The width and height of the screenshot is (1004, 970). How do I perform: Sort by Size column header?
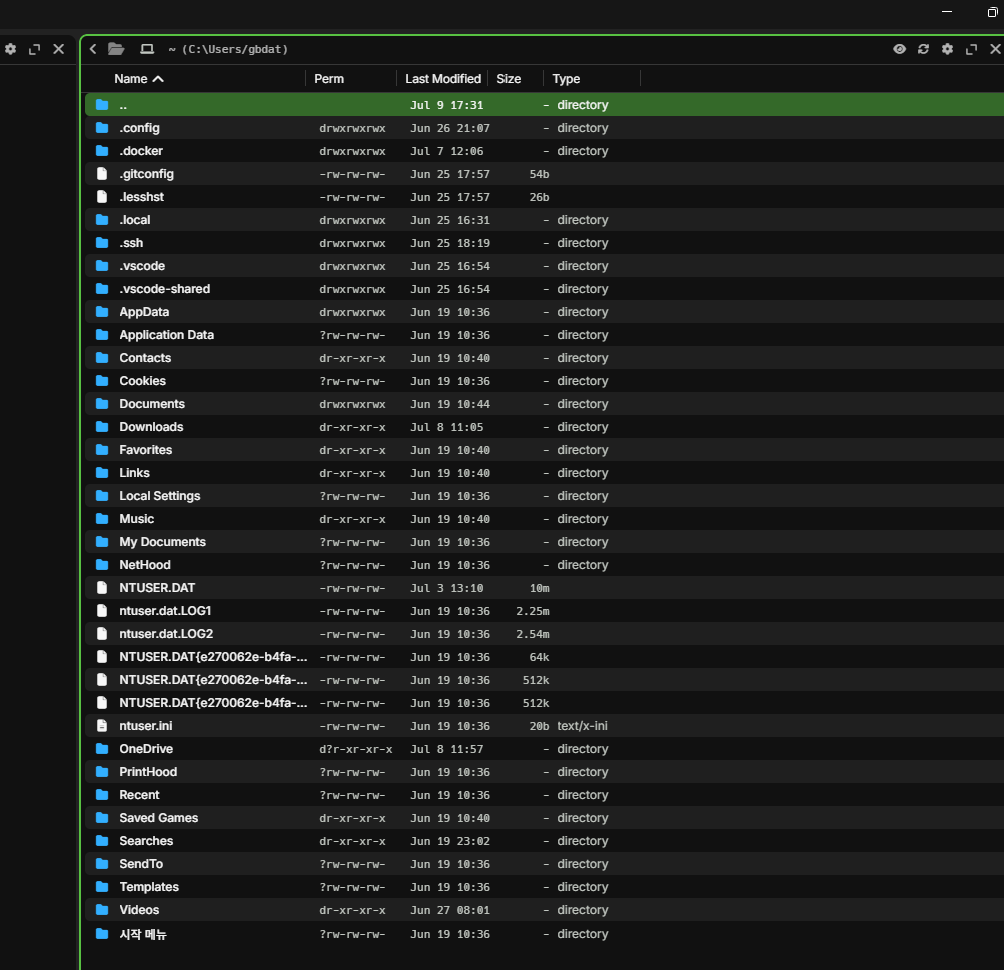click(x=508, y=79)
